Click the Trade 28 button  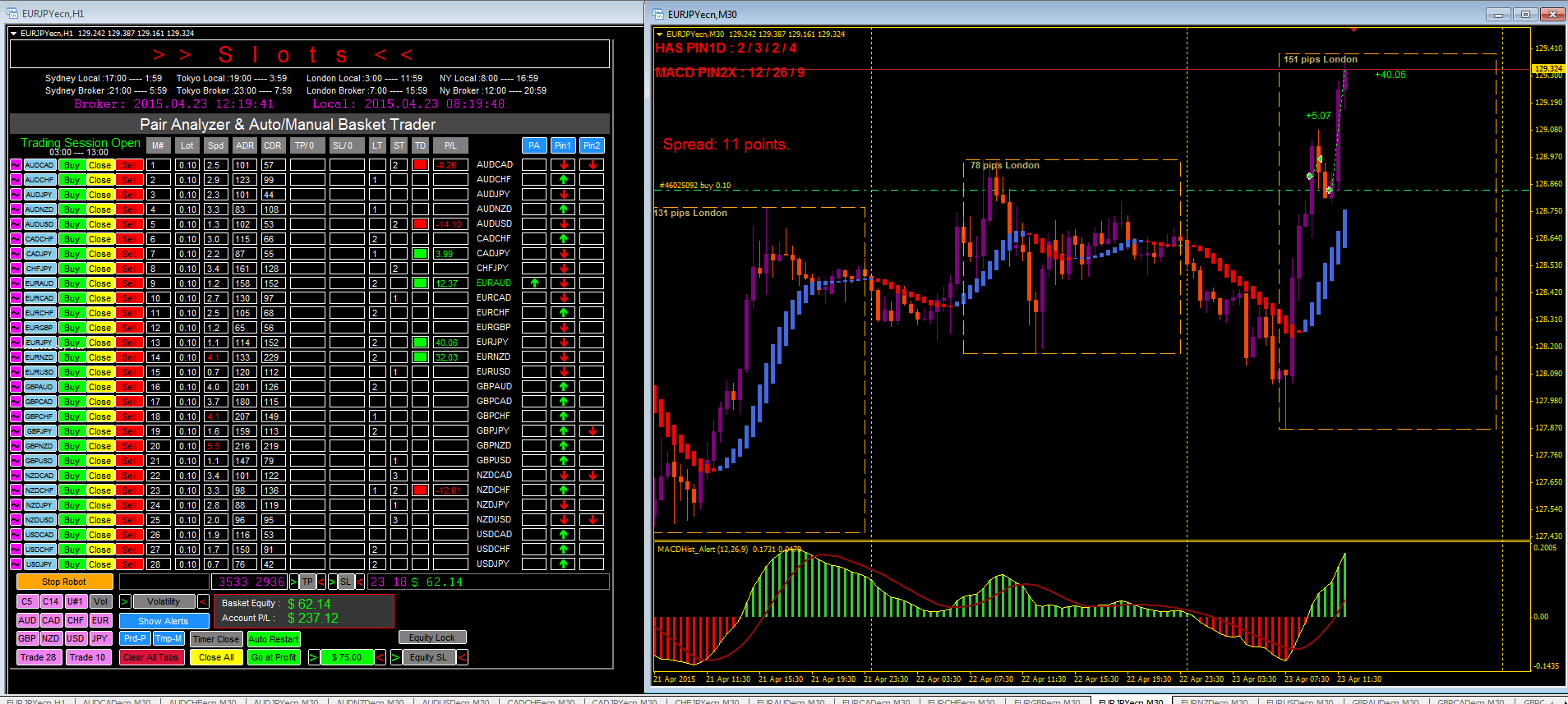[39, 657]
